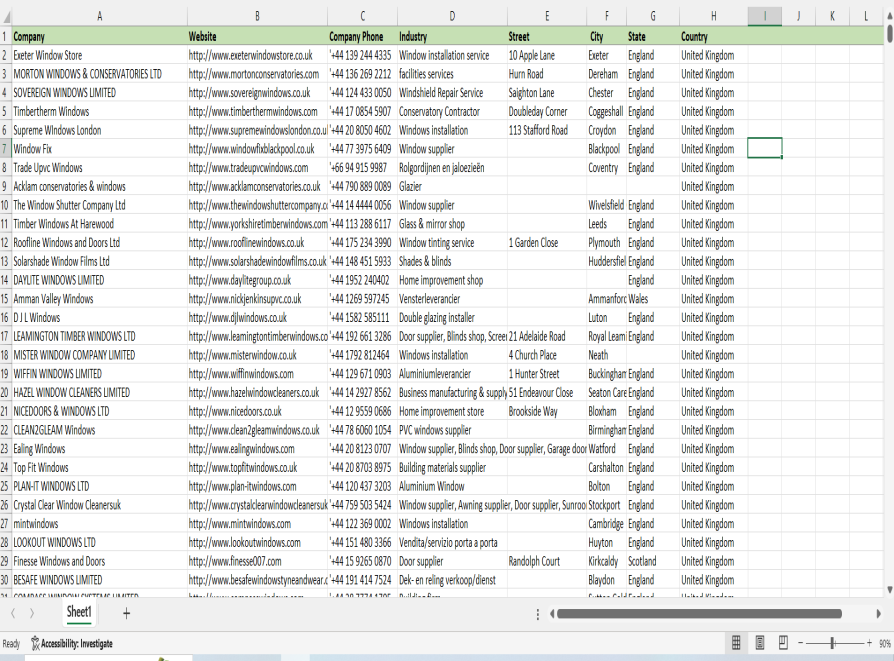Screen dimensions: 894x661
Task: Open Accessibility: Investigate status item
Action: coord(72,643)
